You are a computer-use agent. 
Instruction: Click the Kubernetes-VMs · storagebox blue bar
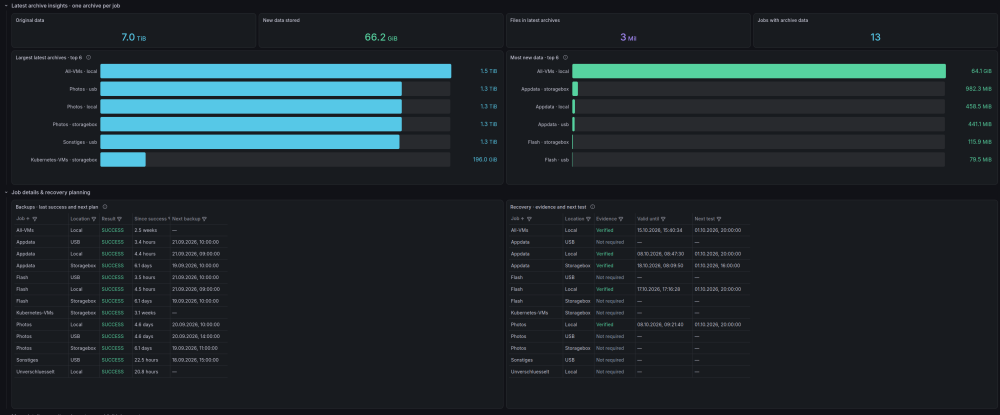coord(122,159)
